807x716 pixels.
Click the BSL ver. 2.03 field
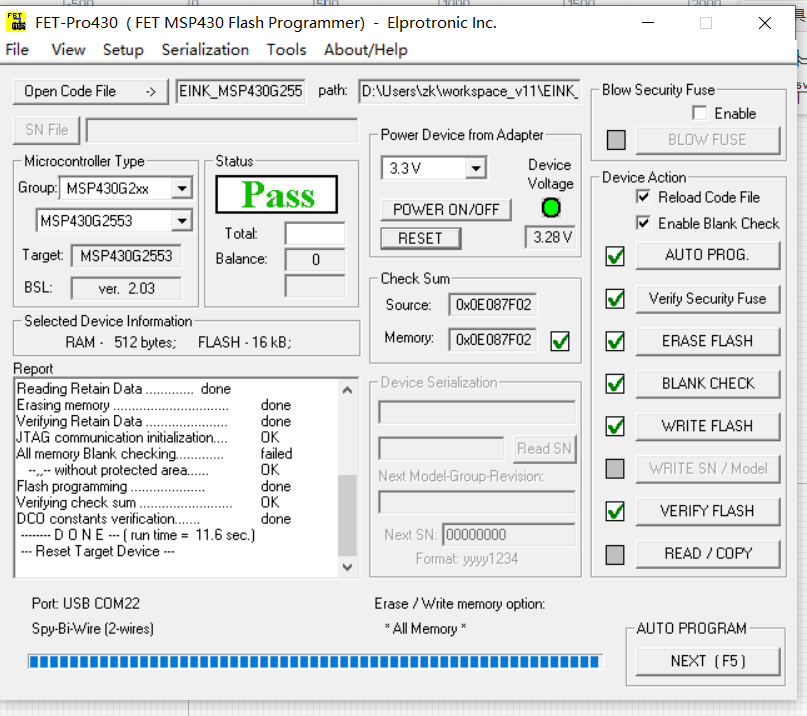coord(126,289)
